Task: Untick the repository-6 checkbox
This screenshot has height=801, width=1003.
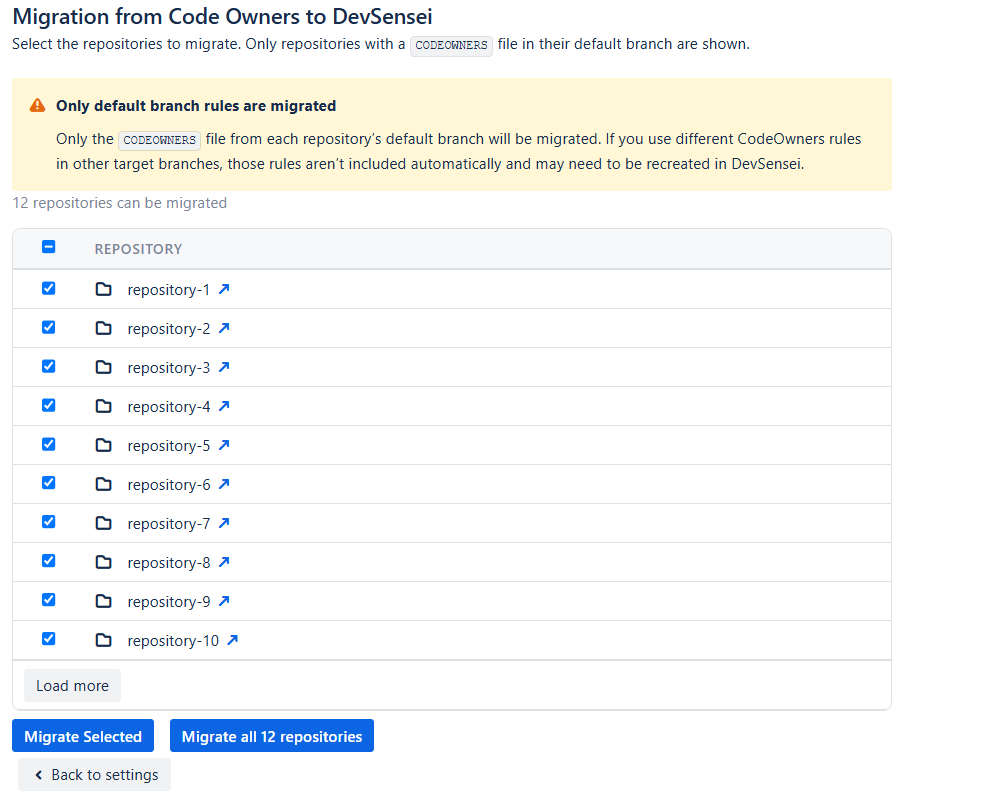Action: [49, 483]
